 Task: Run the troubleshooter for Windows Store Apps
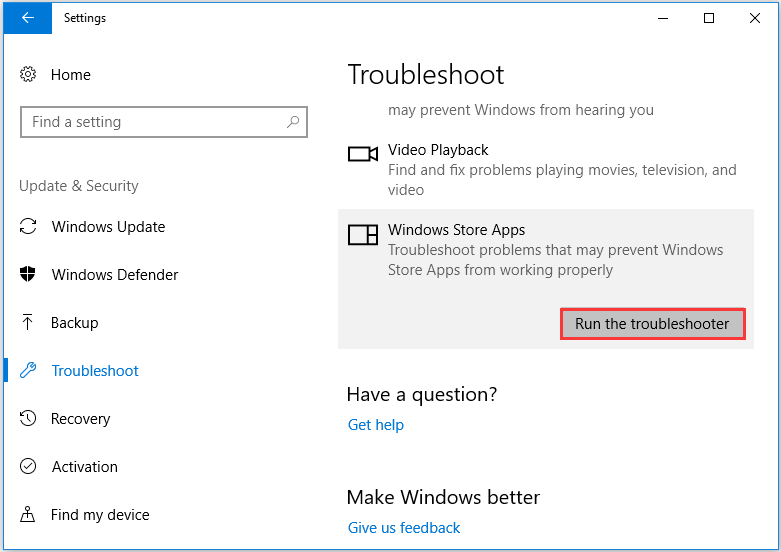point(652,324)
